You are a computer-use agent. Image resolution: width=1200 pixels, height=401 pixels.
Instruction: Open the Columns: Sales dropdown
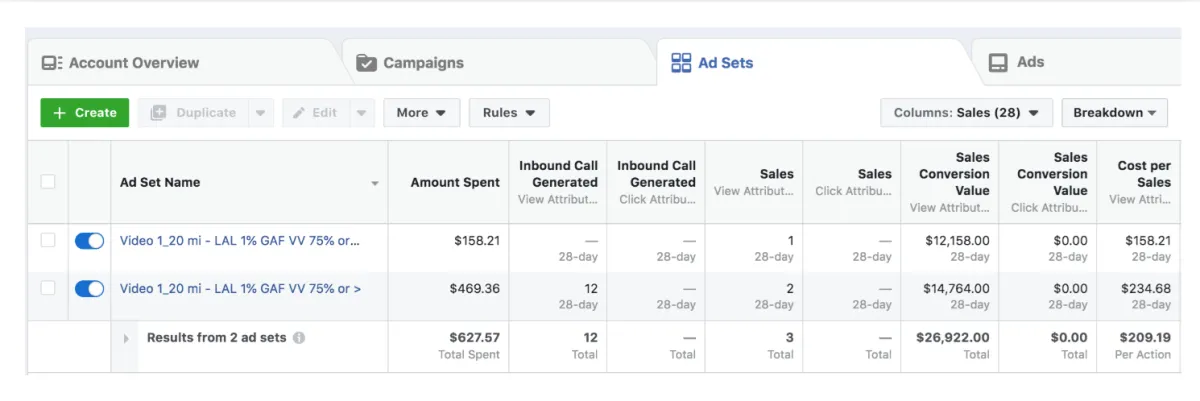[x=966, y=113]
